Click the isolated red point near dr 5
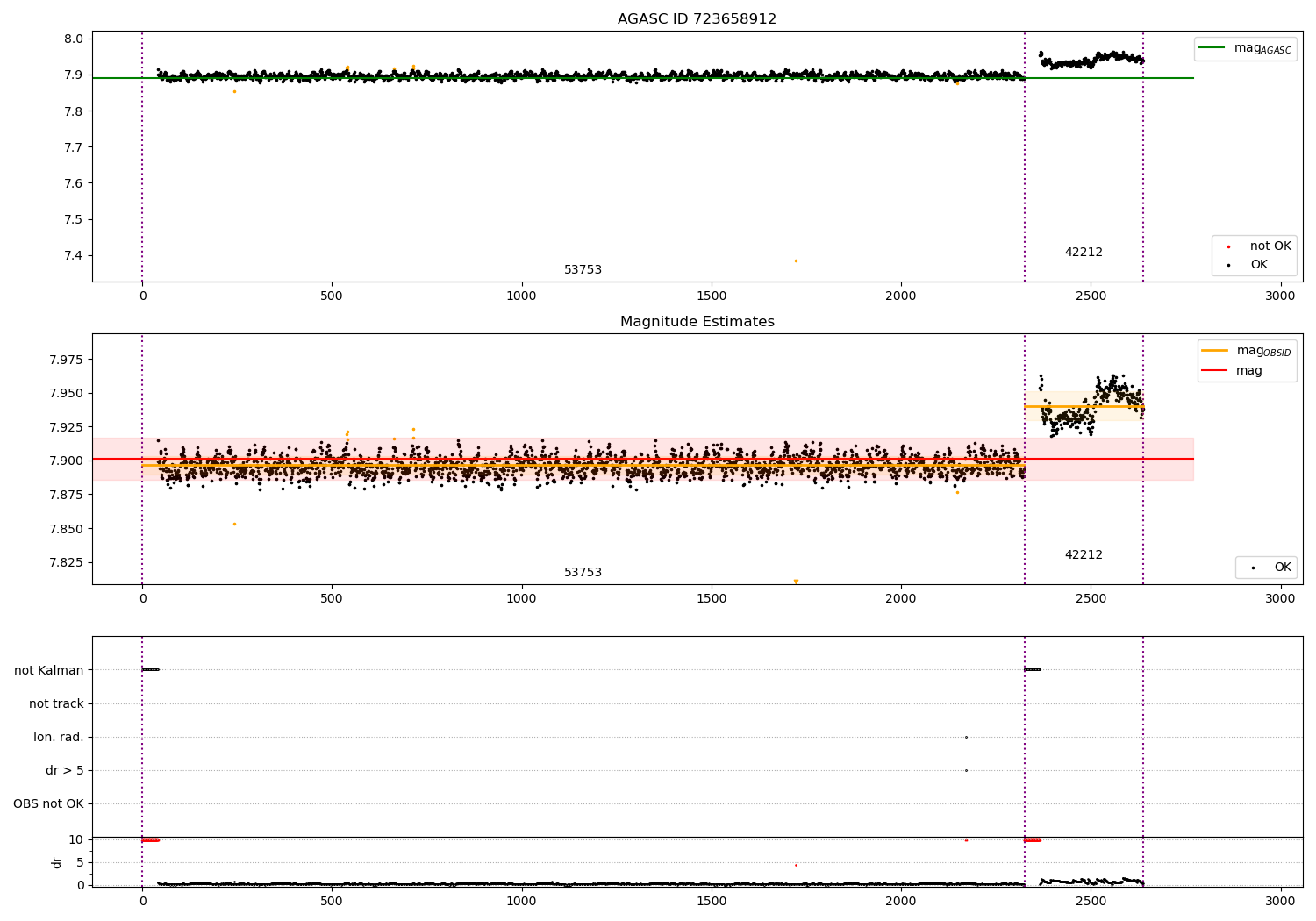Image resolution: width=1316 pixels, height=921 pixels. [x=796, y=865]
